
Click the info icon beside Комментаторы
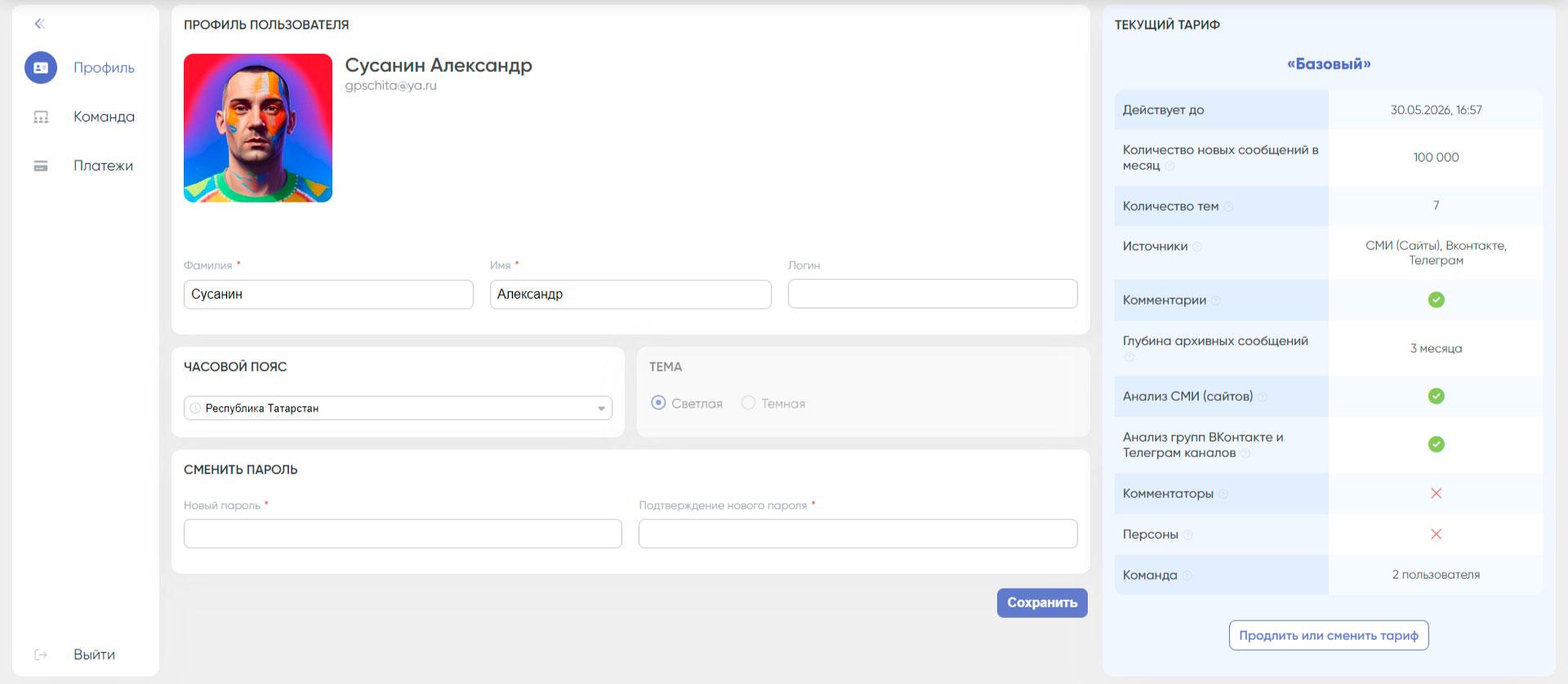tap(1223, 494)
